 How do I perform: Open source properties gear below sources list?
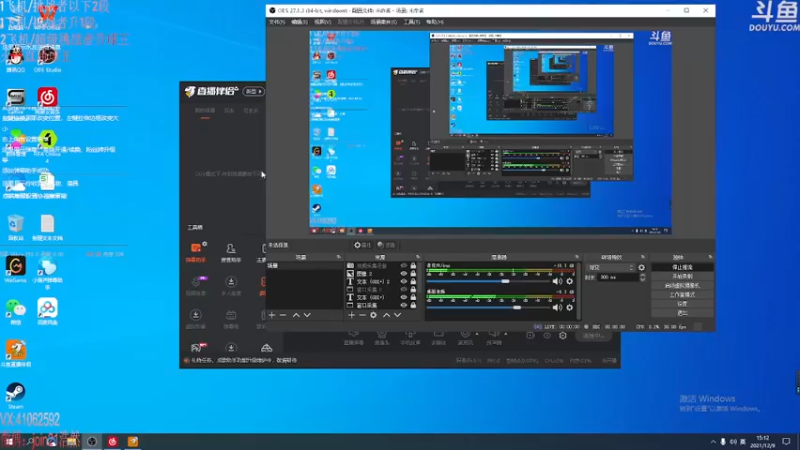pyautogui.click(x=373, y=315)
